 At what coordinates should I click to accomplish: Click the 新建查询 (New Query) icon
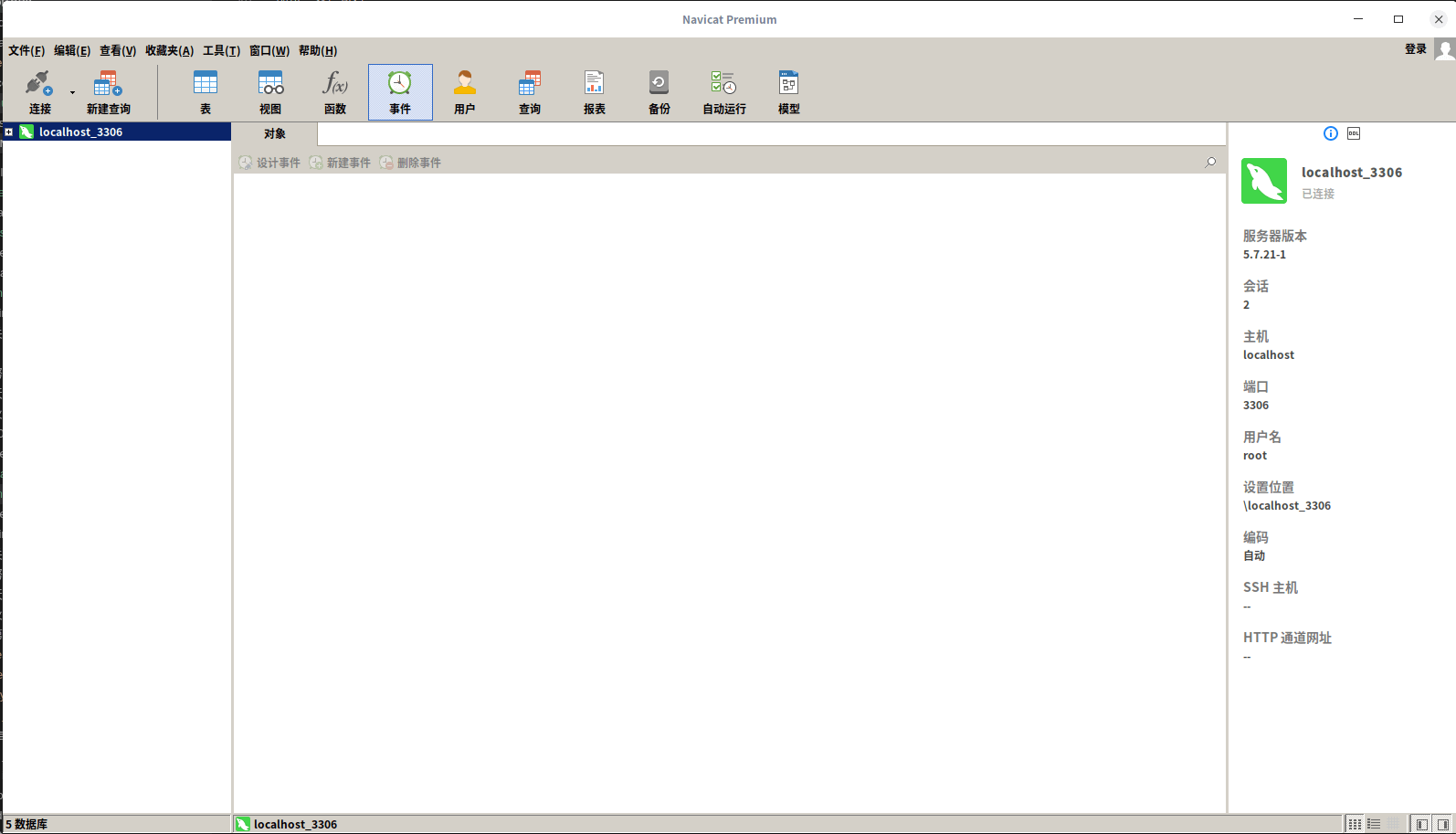pyautogui.click(x=108, y=92)
